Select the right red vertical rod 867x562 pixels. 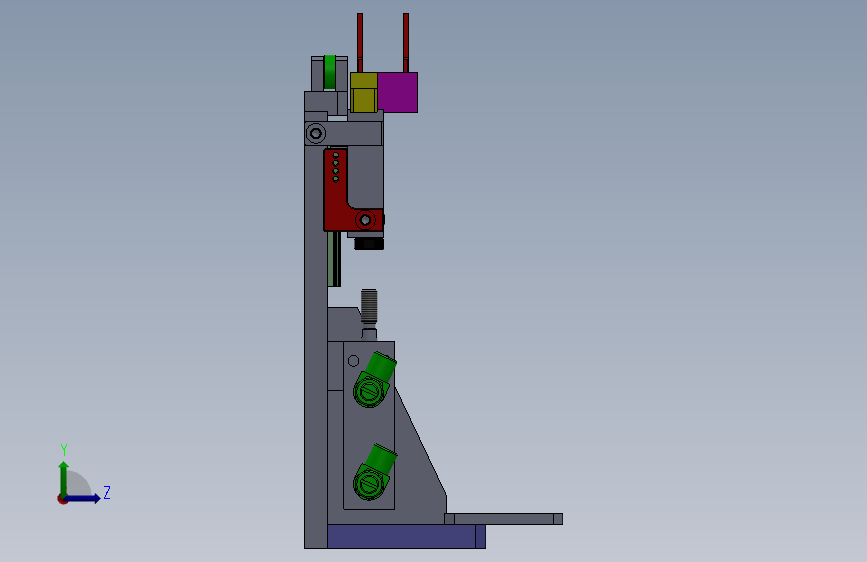pyautogui.click(x=406, y=43)
